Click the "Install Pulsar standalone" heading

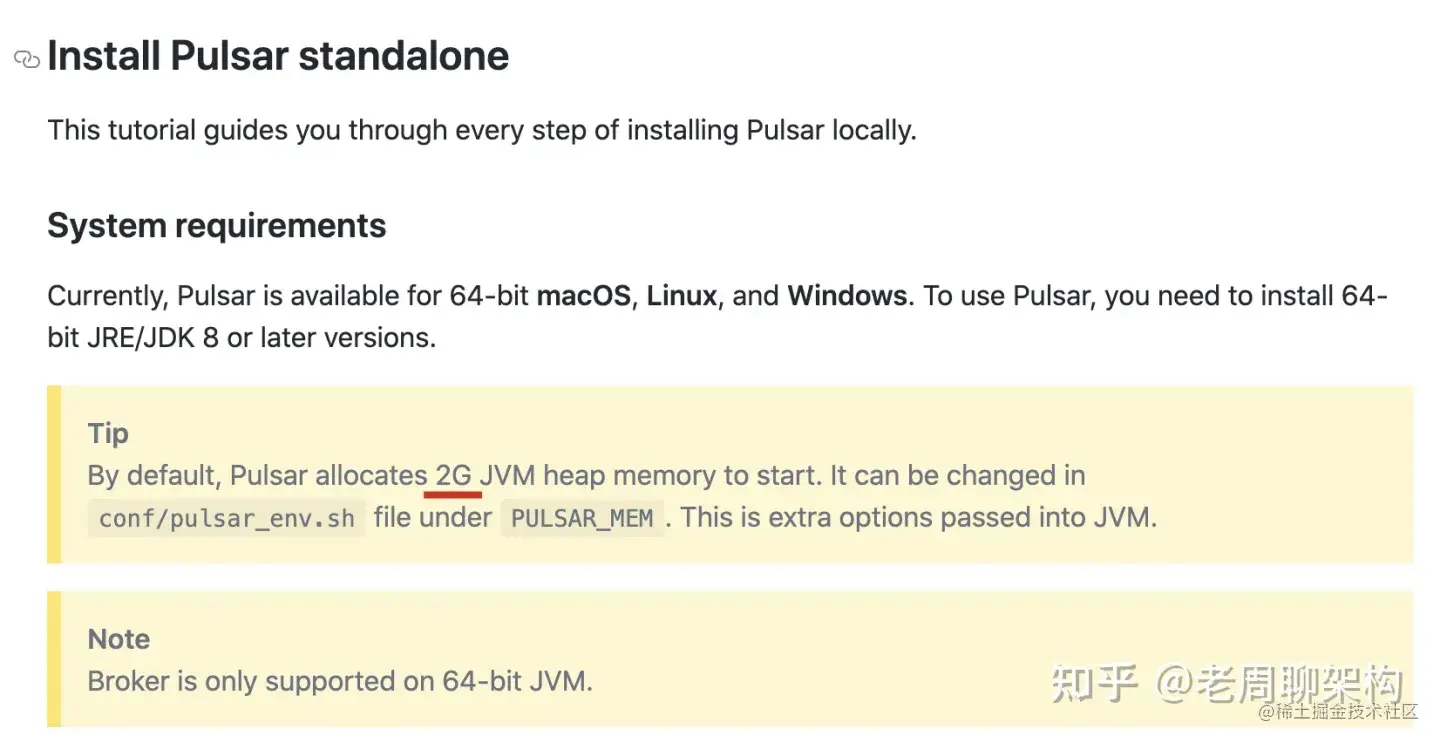[278, 56]
